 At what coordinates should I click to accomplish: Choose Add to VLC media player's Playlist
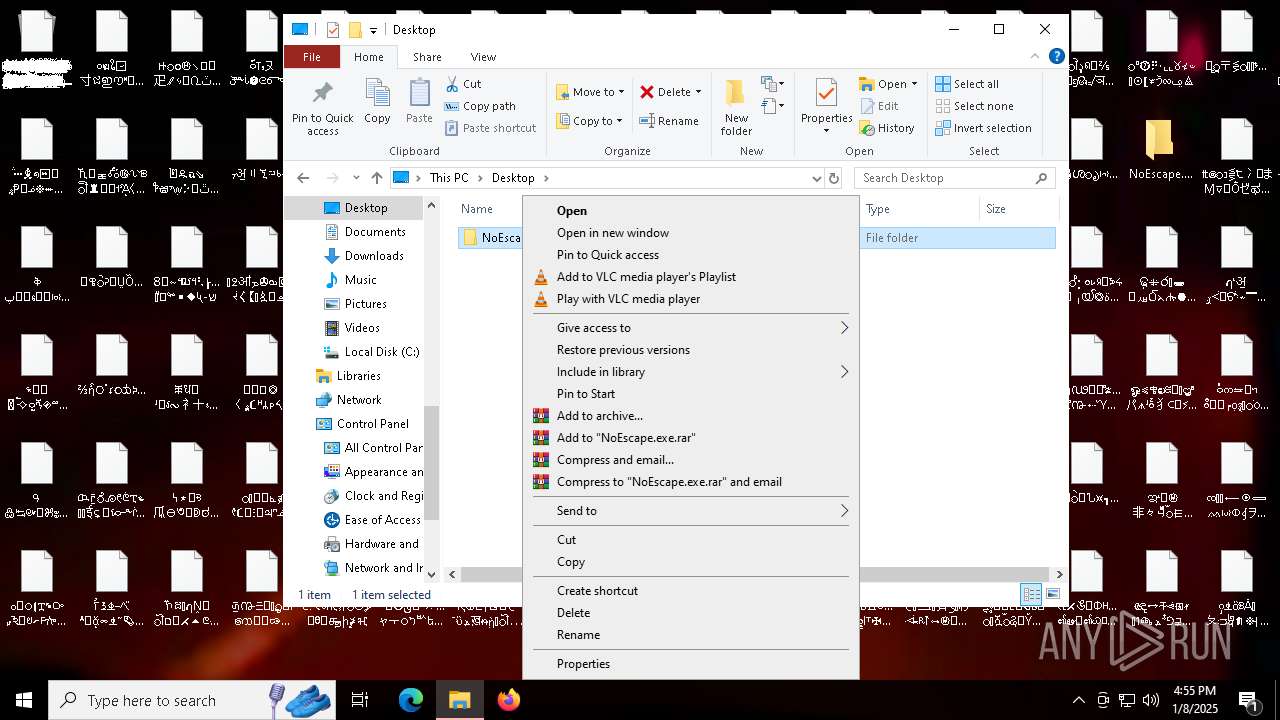690,277
